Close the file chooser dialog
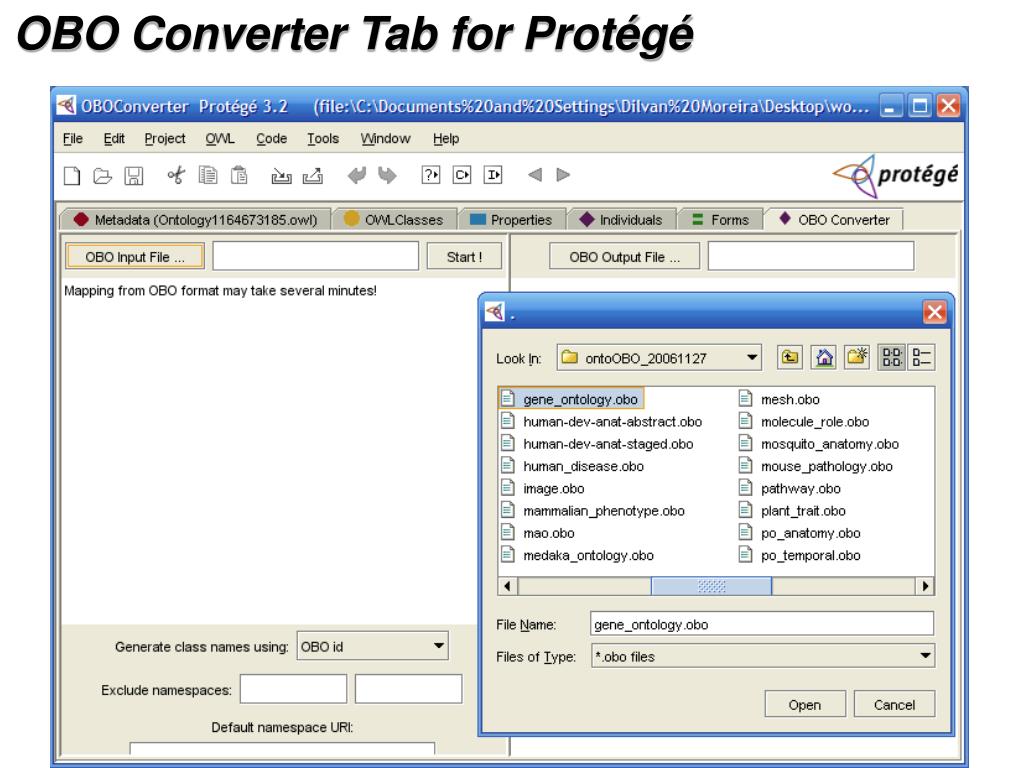Screen dimensions: 1024x768 tap(935, 312)
